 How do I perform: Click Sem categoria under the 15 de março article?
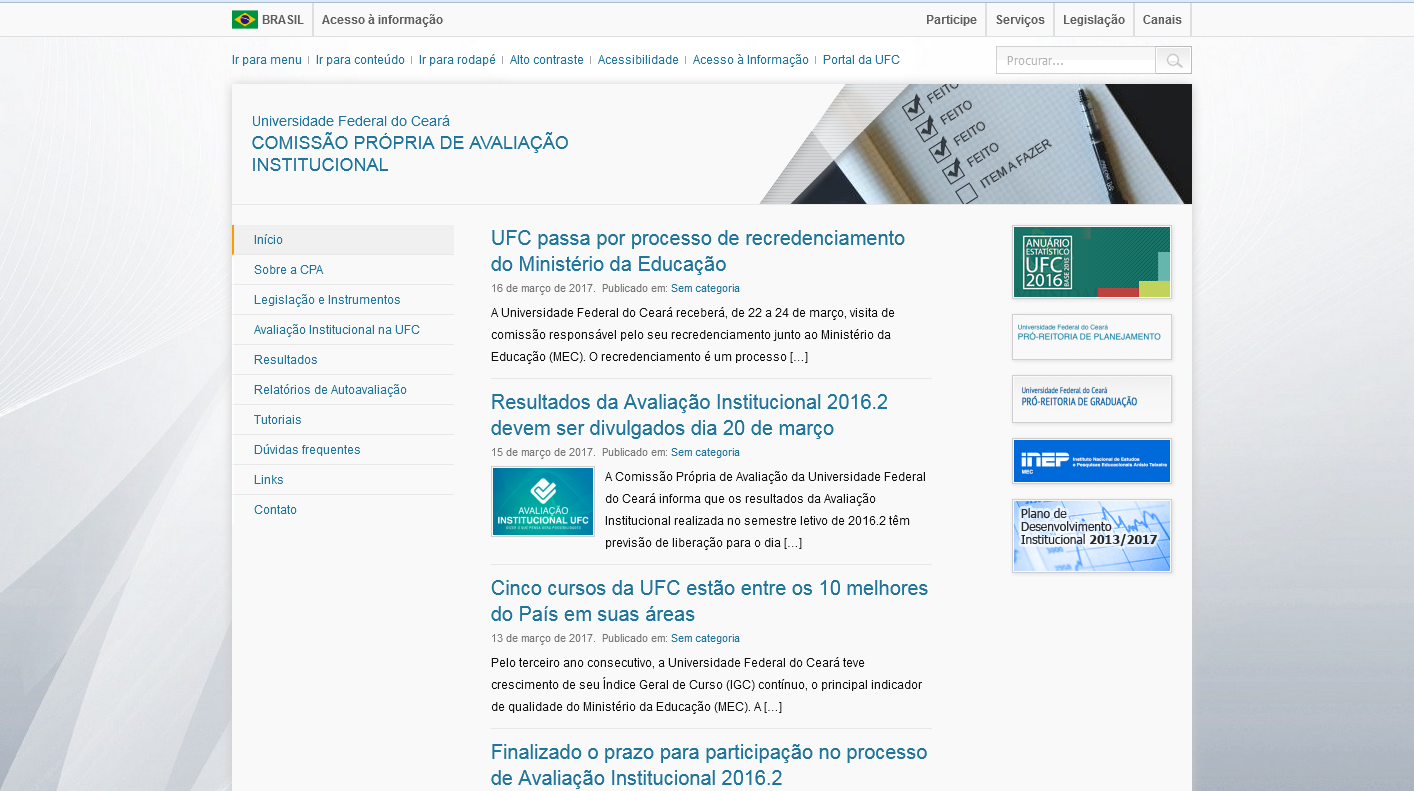tap(705, 452)
